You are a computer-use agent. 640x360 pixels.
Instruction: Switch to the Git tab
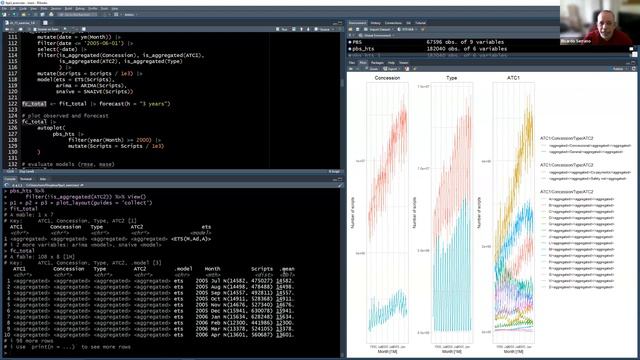click(408, 23)
